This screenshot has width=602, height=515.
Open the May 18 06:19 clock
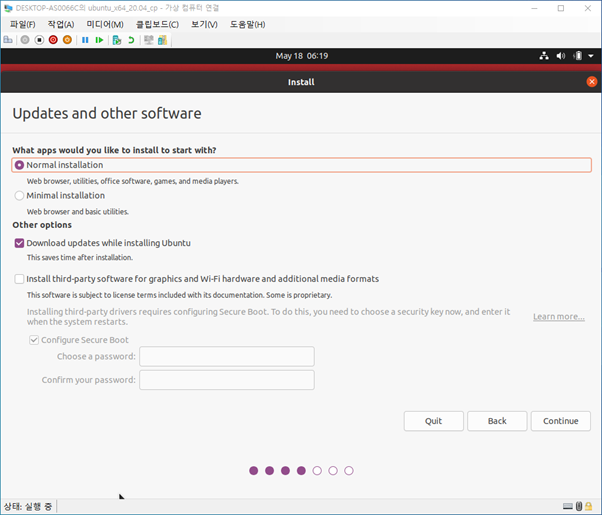coord(301,56)
